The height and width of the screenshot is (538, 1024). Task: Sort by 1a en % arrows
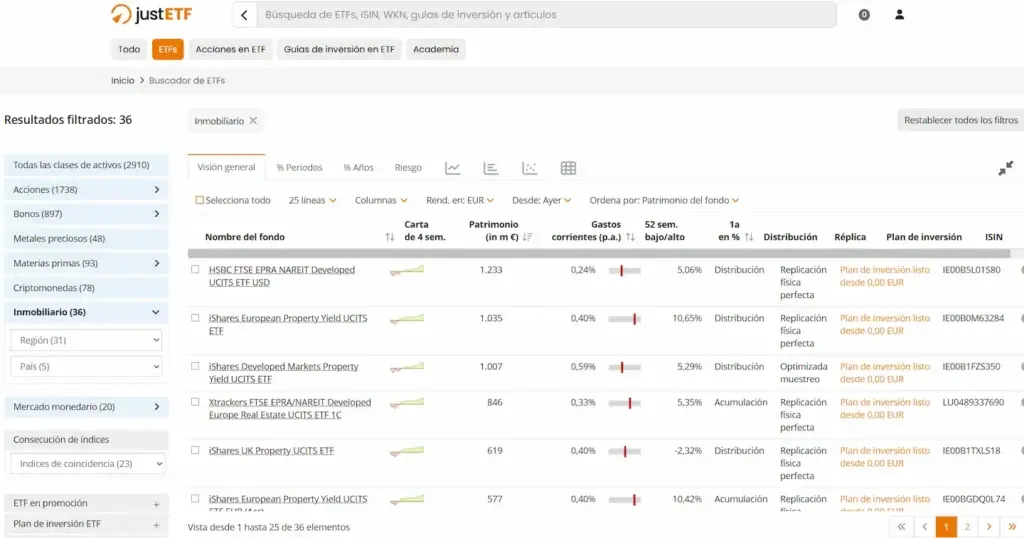[x=749, y=237]
